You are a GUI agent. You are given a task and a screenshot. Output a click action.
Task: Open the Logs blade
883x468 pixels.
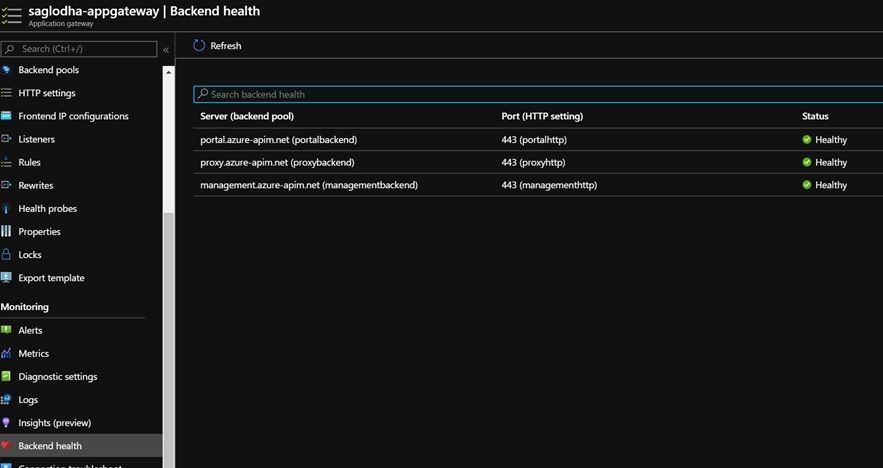[81, 399]
